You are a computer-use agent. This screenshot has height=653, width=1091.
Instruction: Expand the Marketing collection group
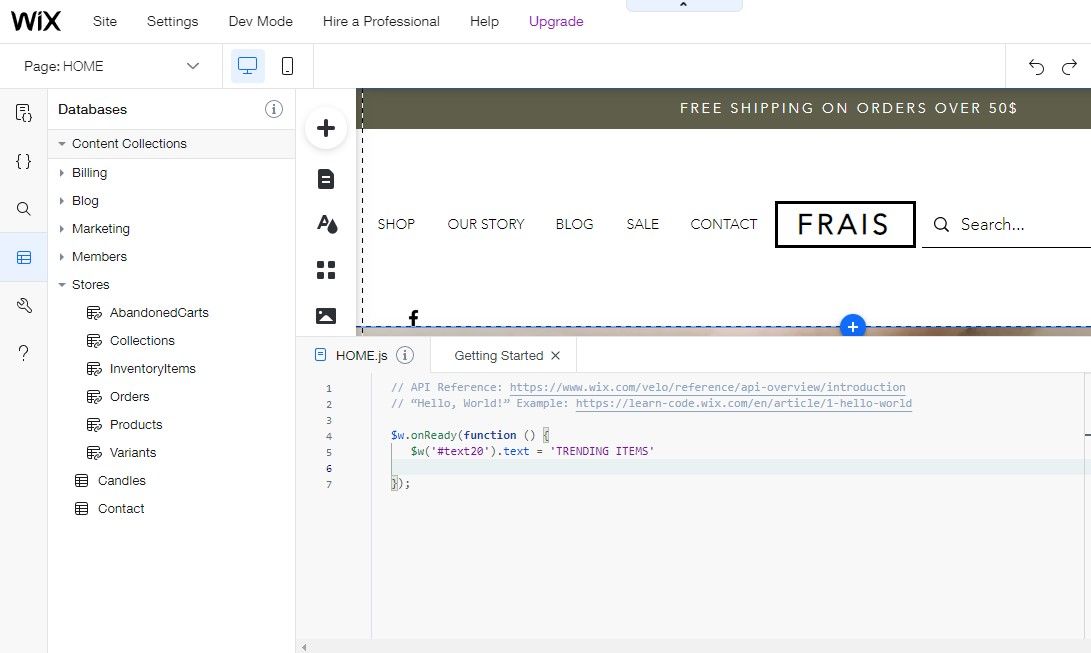tap(62, 229)
